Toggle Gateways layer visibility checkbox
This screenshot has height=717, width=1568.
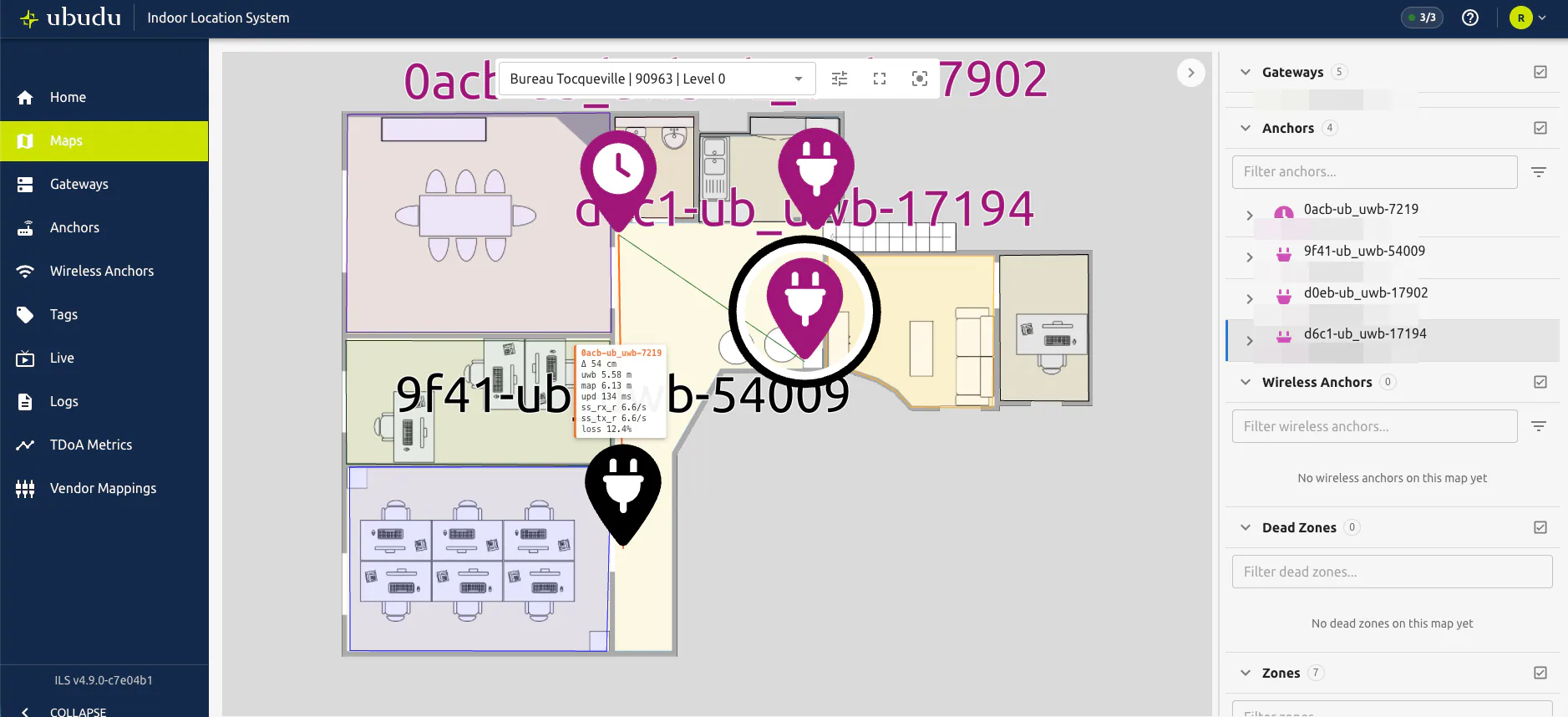pos(1540,72)
